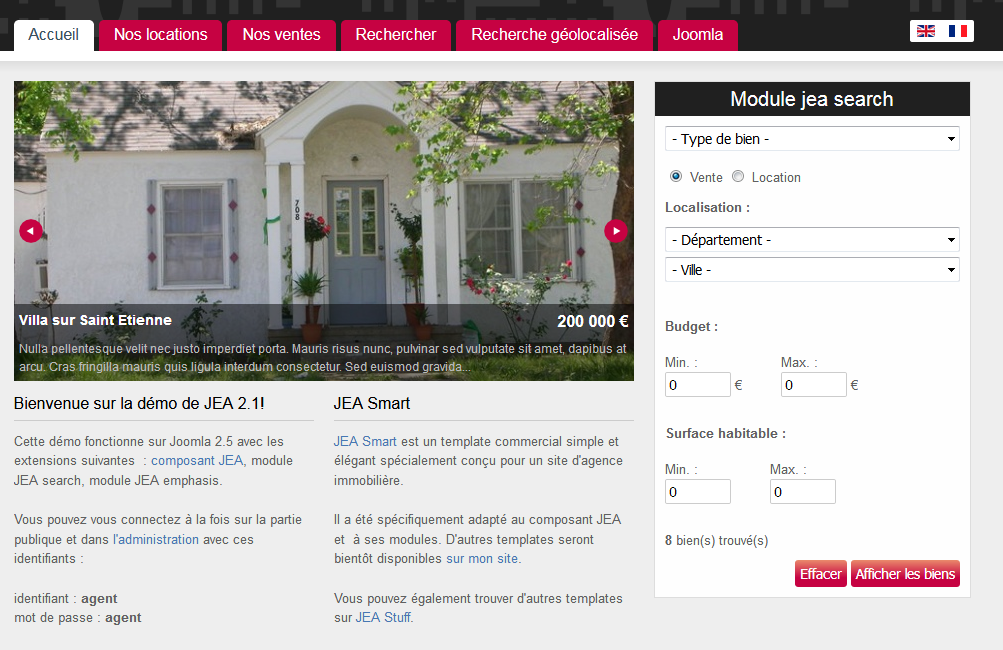Open the Ville dropdown list
This screenshot has width=1003, height=650.
click(x=811, y=269)
